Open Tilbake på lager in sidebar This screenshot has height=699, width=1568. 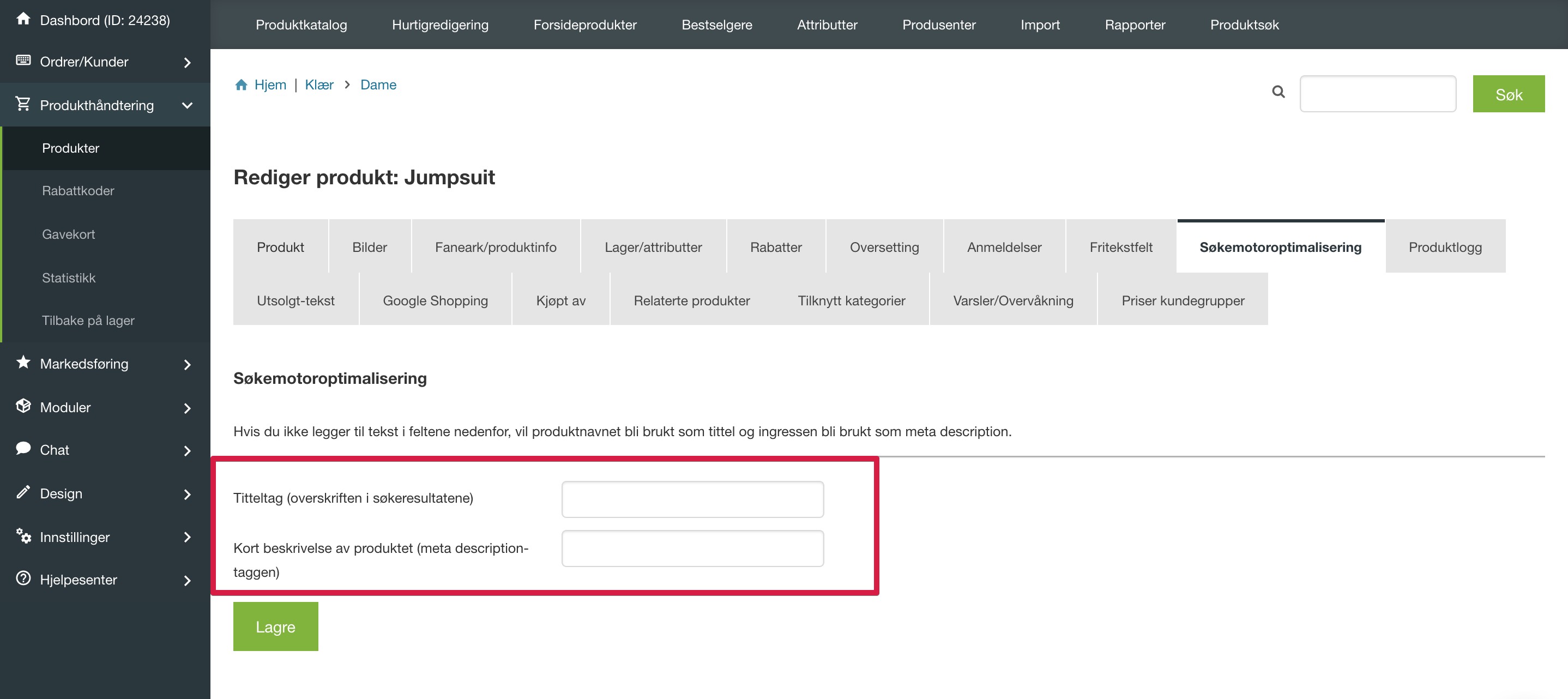(106, 320)
